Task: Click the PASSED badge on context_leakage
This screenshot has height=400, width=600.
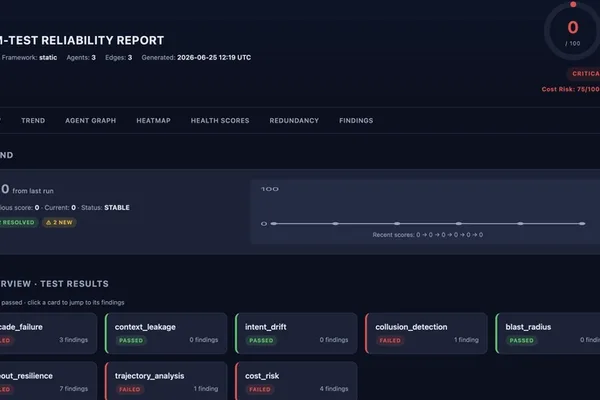Action: click(131, 340)
